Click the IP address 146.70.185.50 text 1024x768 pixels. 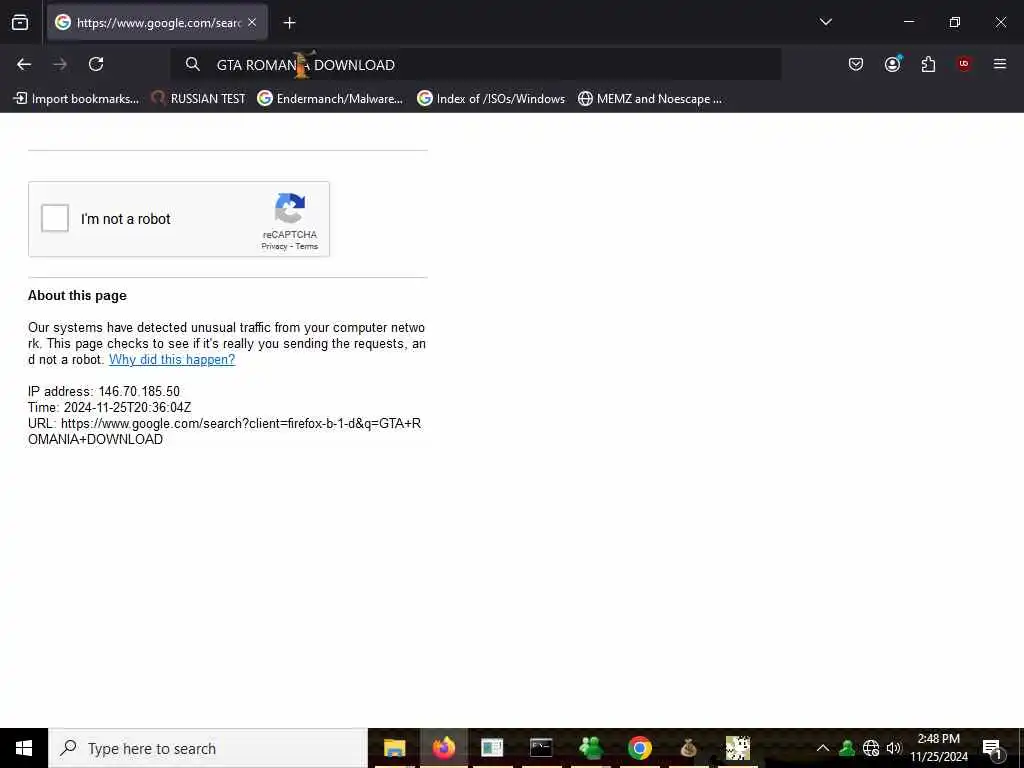(104, 391)
